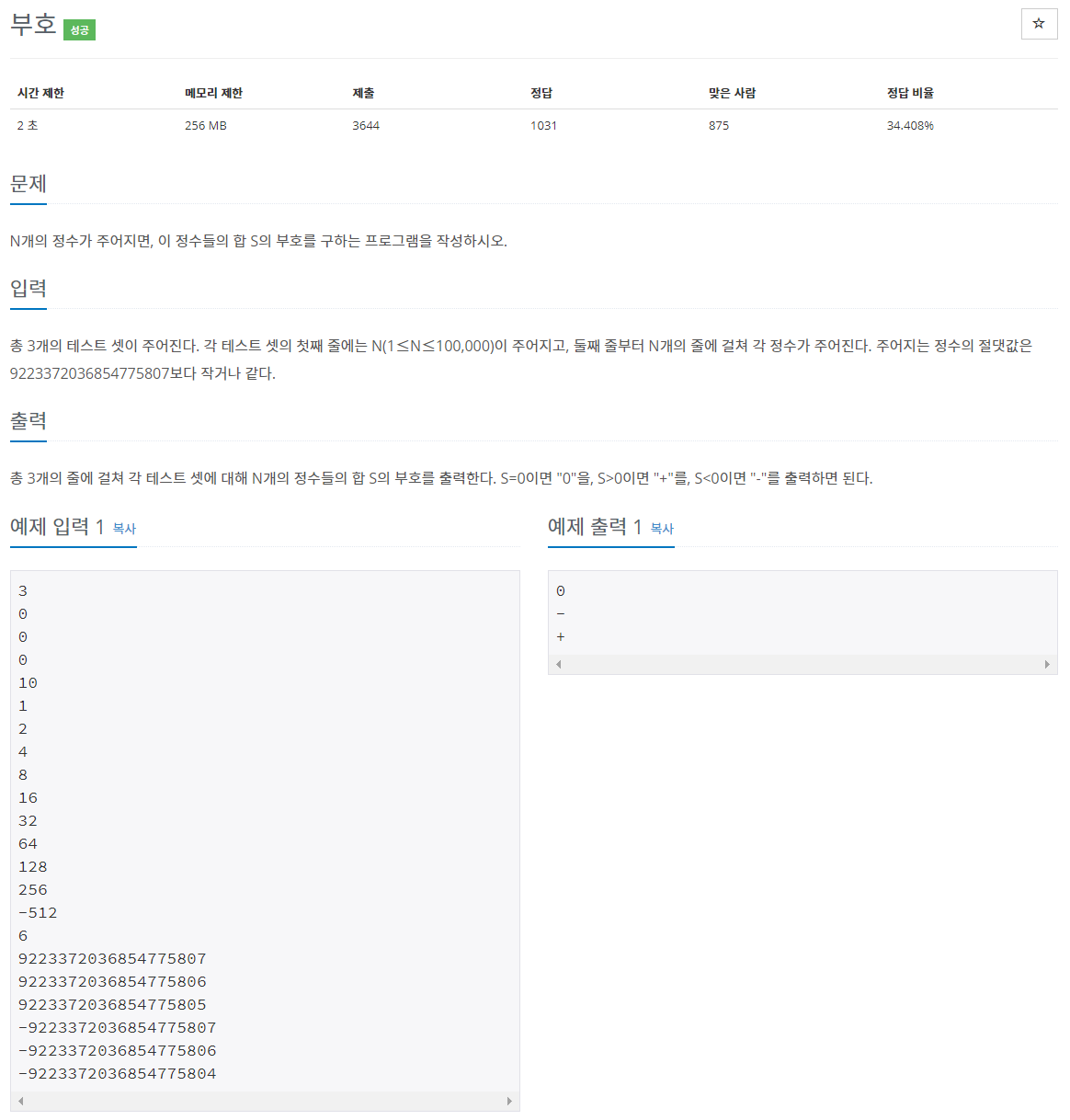The image size is (1070, 1120).
Task: Click the -512 line in example input
Action: 38,913
